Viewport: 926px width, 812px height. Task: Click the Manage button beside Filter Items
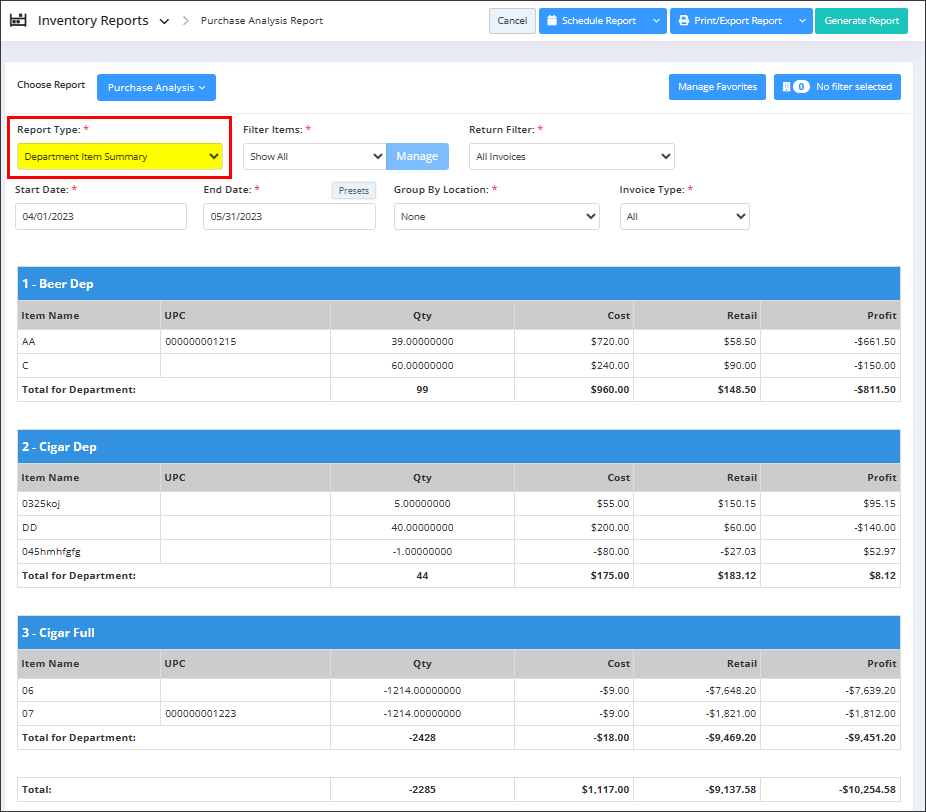pyautogui.click(x=418, y=156)
